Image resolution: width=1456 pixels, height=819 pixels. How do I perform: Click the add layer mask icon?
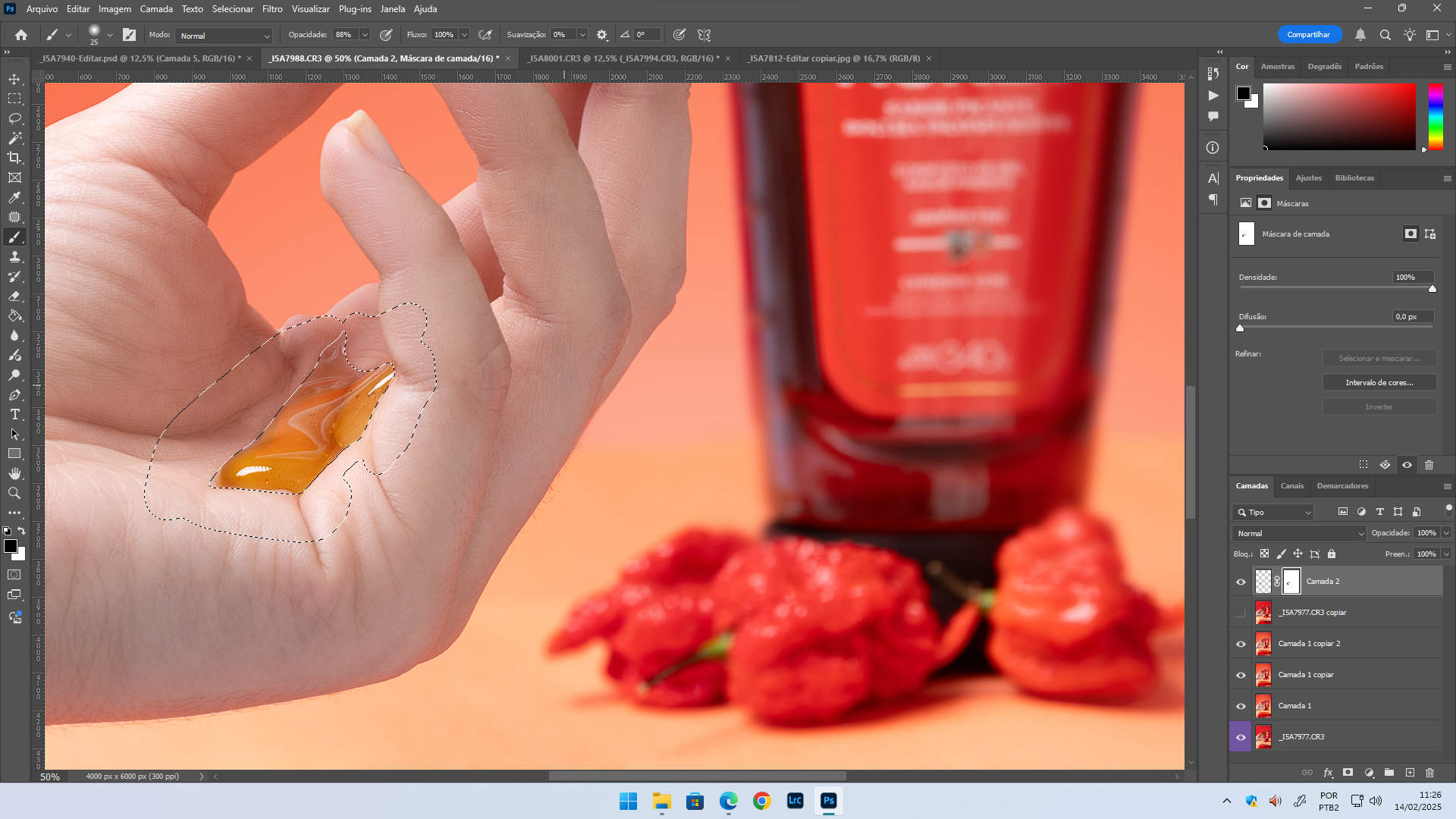[1348, 773]
